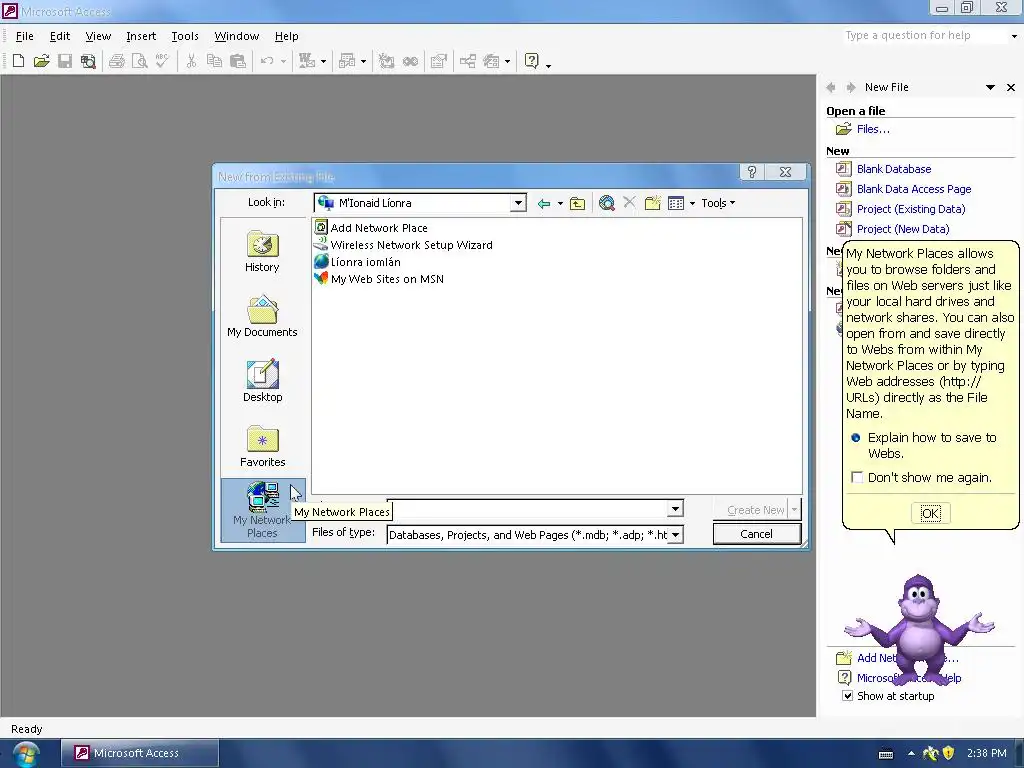1024x768 pixels.
Task: Click the Spelling check toolbar icon
Action: click(162, 61)
